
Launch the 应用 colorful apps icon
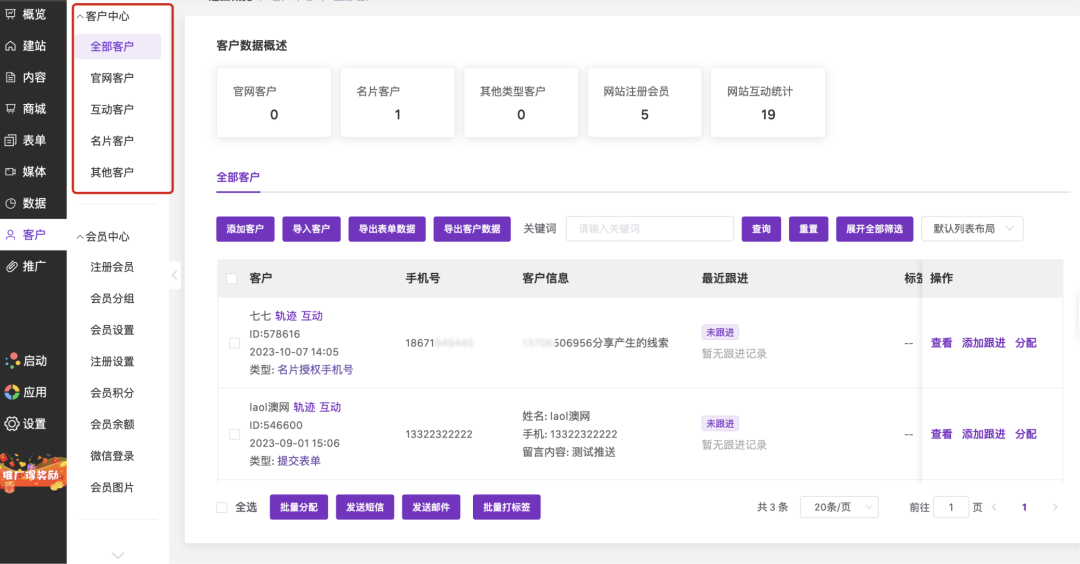[x=11, y=392]
